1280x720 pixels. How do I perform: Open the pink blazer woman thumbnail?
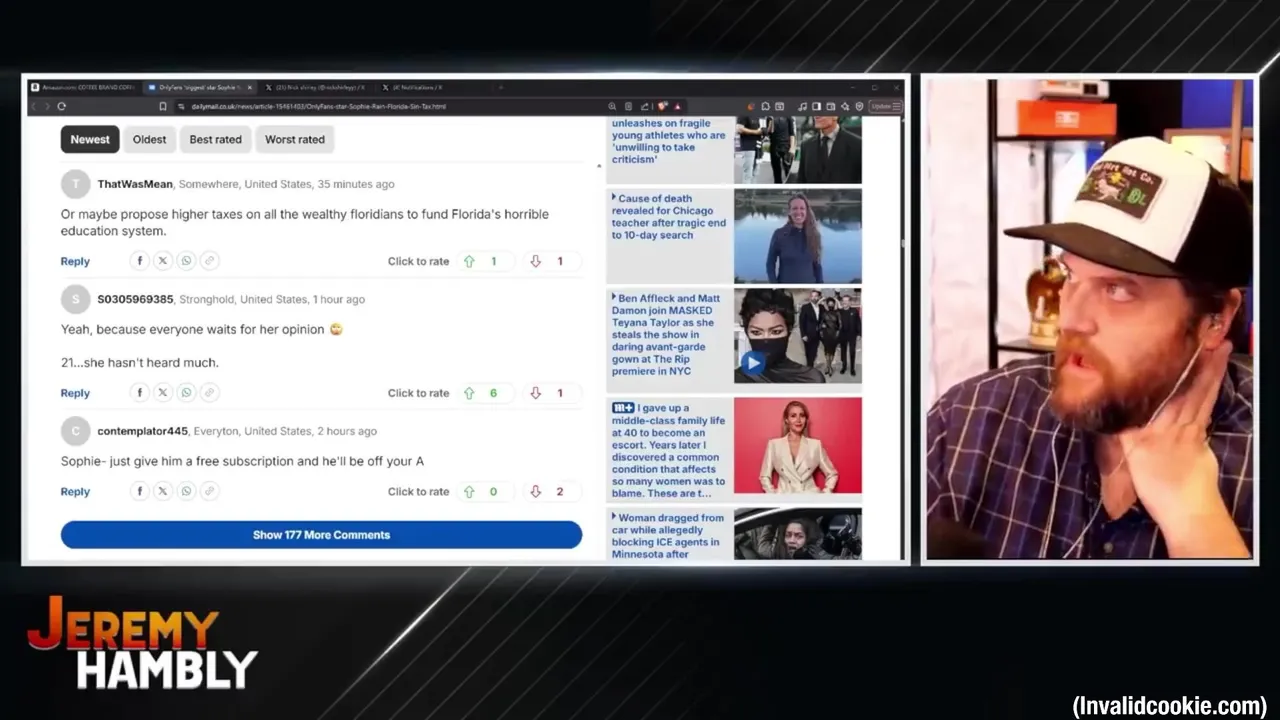tap(797, 446)
